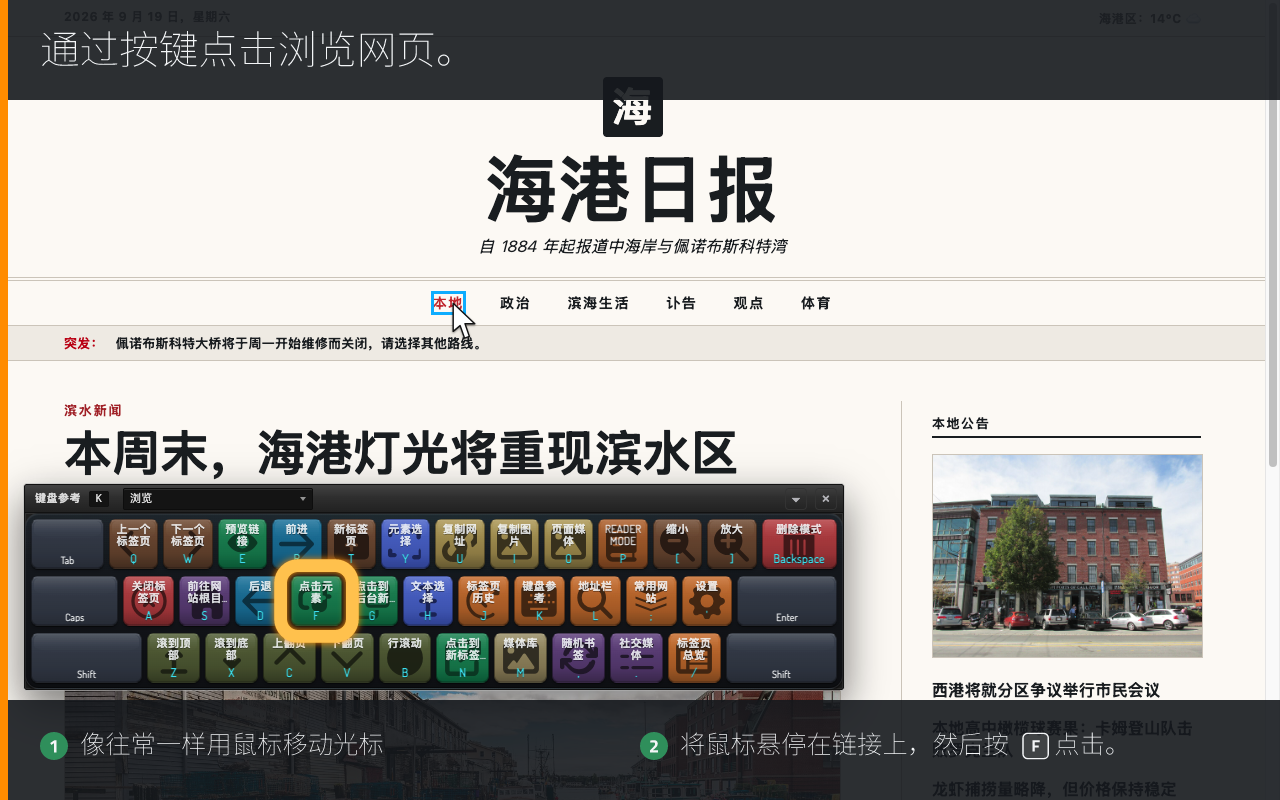The height and width of the screenshot is (800, 1280).
Task: Select the 文本选择 (H) key icon
Action: click(x=428, y=601)
